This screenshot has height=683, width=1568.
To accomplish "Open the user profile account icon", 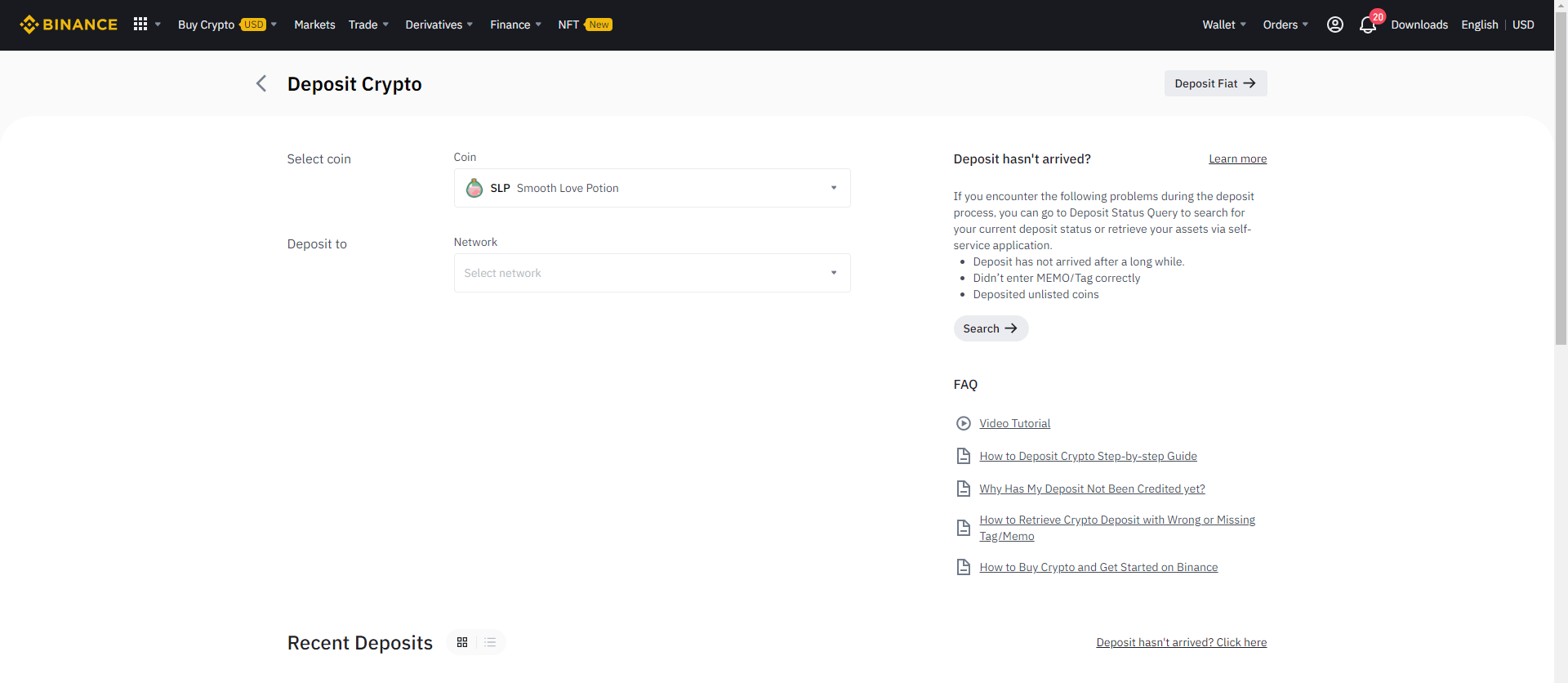I will [x=1335, y=25].
